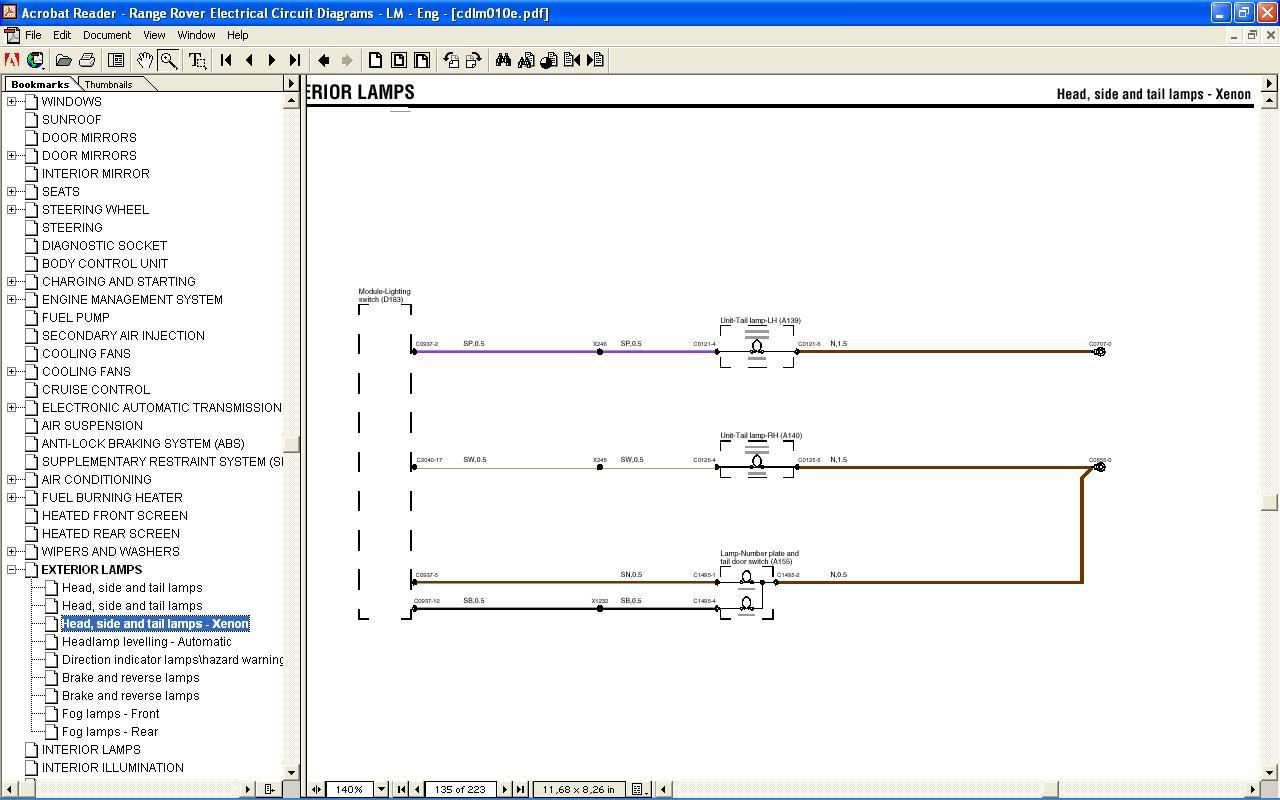The image size is (1280, 800).
Task: Expand the WINDOWS bookmark
Action: (x=12, y=101)
